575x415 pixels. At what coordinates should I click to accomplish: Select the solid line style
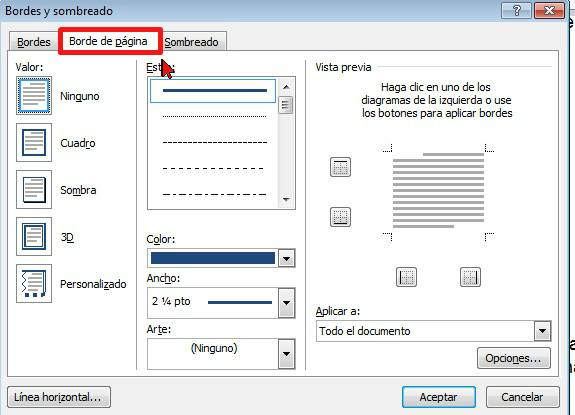[x=213, y=91]
